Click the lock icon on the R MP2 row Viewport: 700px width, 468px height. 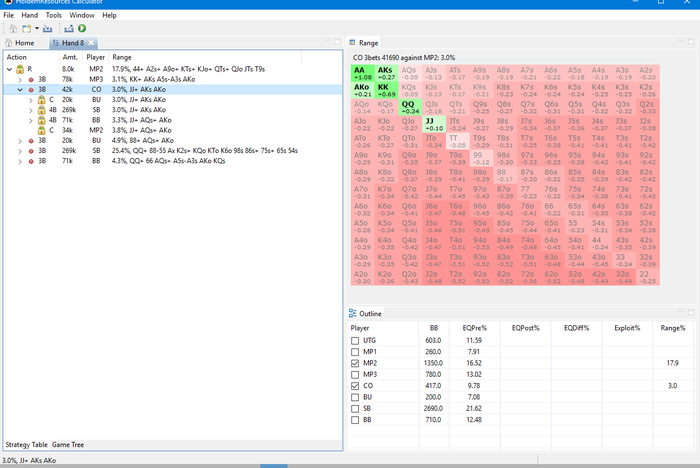[x=20, y=69]
